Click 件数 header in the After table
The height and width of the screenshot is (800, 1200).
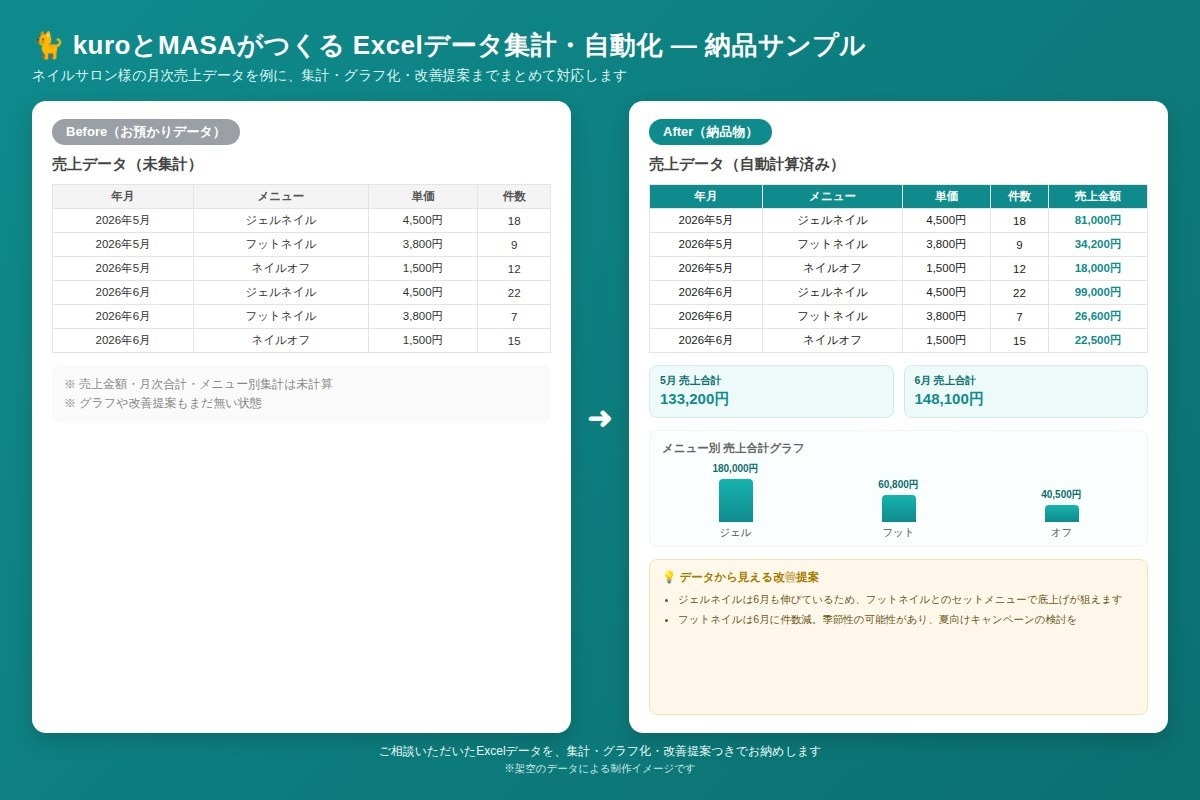tap(1019, 196)
